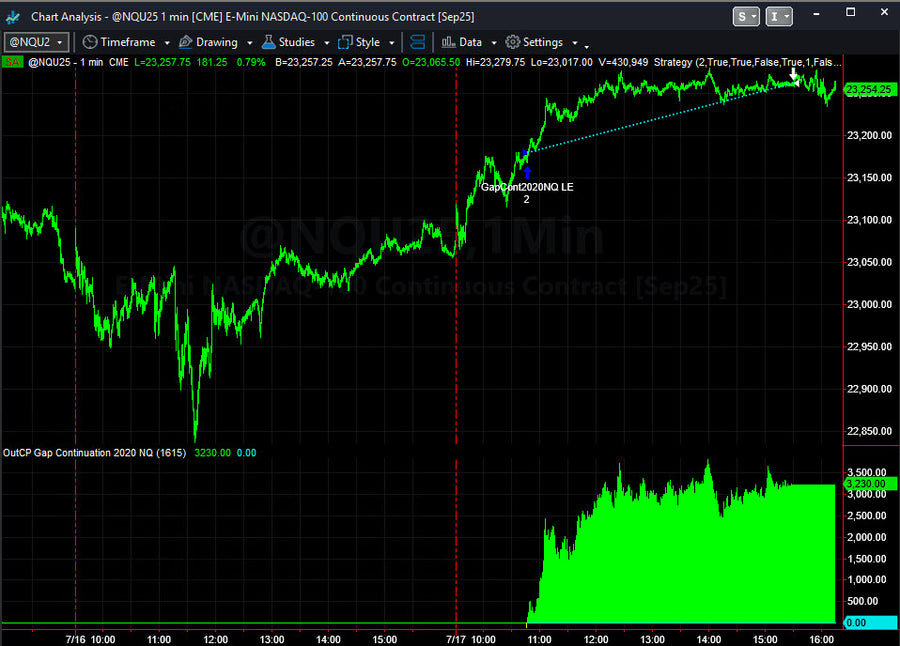Image resolution: width=900 pixels, height=646 pixels.
Task: Click the white exit arrow marker near 15:30
Action: point(793,74)
